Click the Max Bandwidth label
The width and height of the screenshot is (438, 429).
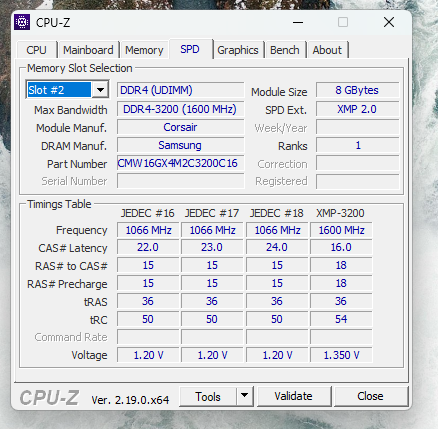(71, 110)
